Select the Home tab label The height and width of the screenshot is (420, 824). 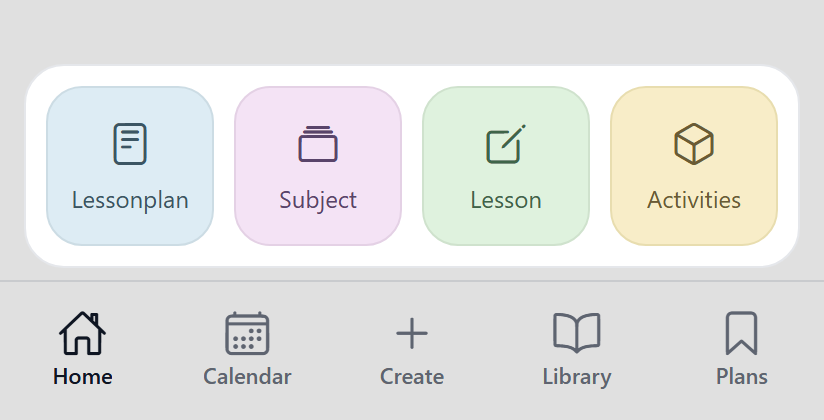[x=83, y=377]
